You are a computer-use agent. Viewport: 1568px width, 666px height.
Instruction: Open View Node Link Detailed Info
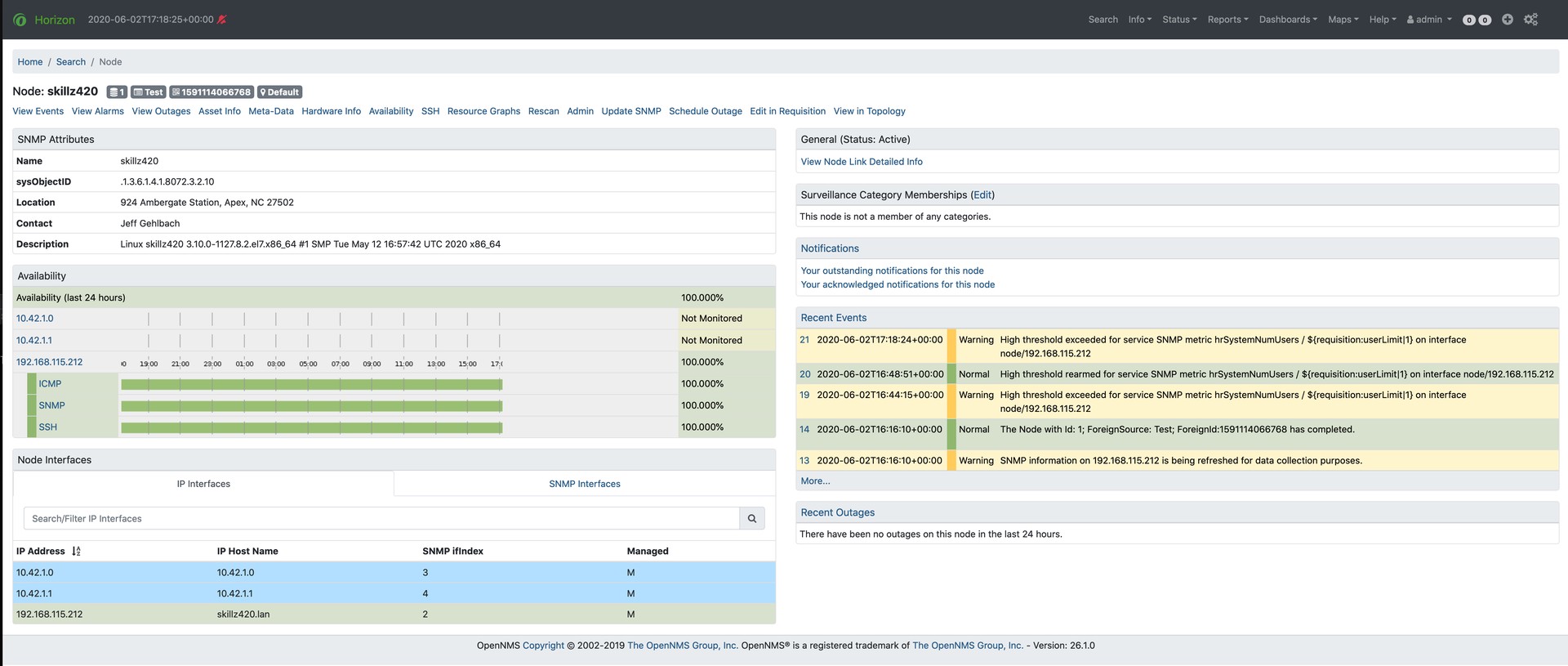862,162
